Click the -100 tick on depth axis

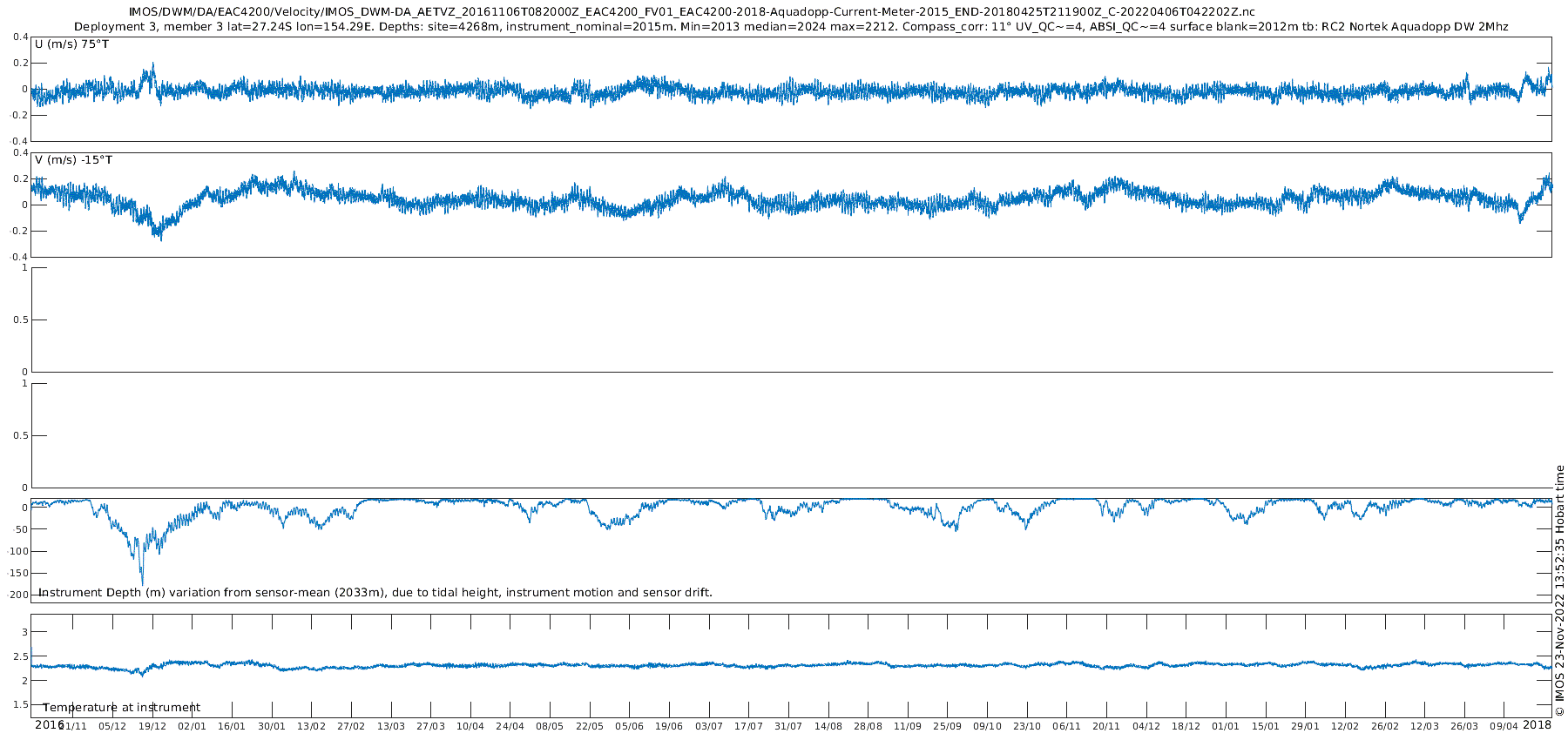pos(17,551)
